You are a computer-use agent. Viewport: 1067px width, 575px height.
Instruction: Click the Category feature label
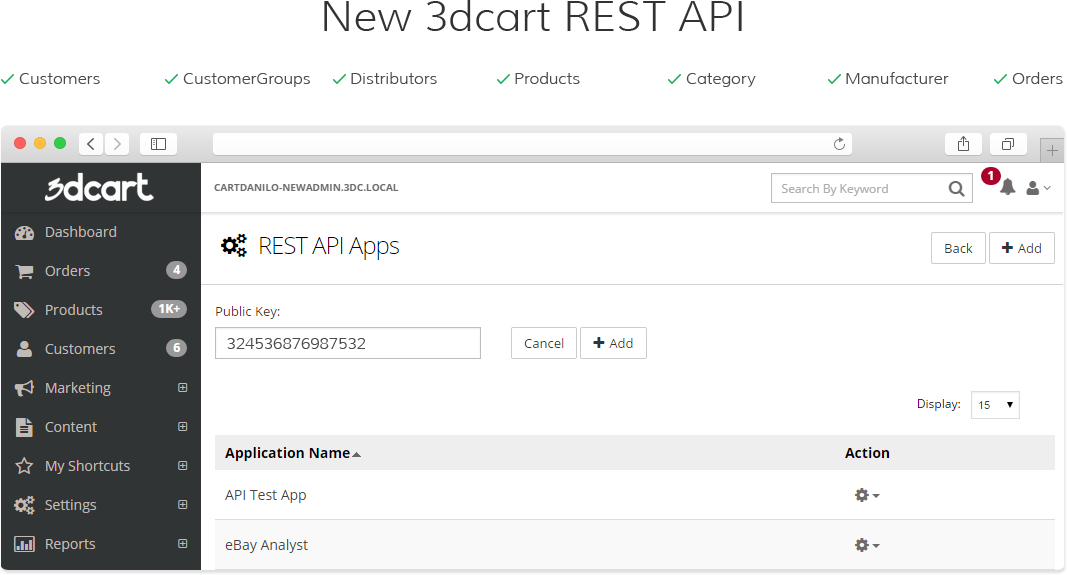point(721,80)
